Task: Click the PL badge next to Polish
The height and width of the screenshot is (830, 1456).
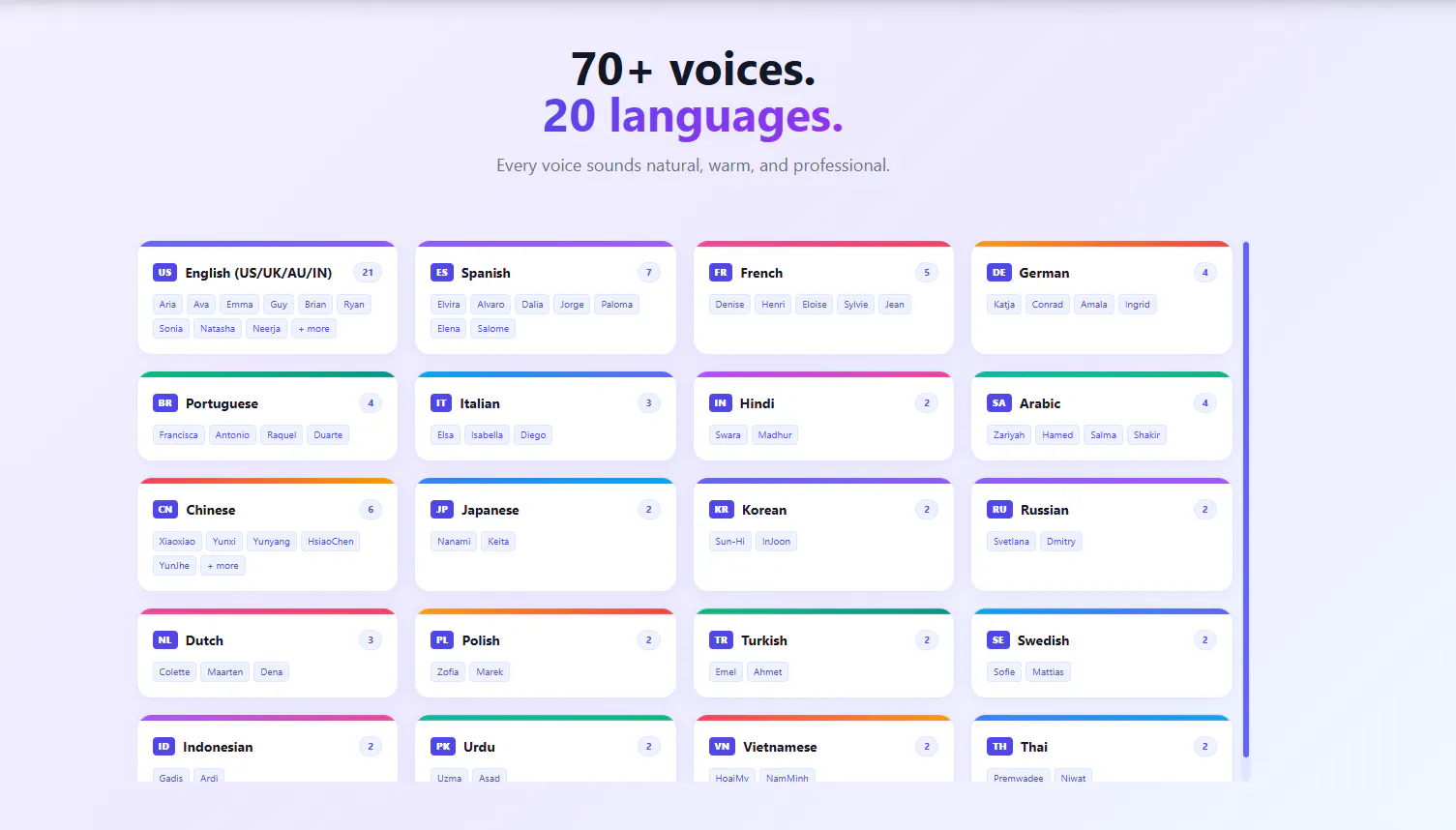Action: 442,640
